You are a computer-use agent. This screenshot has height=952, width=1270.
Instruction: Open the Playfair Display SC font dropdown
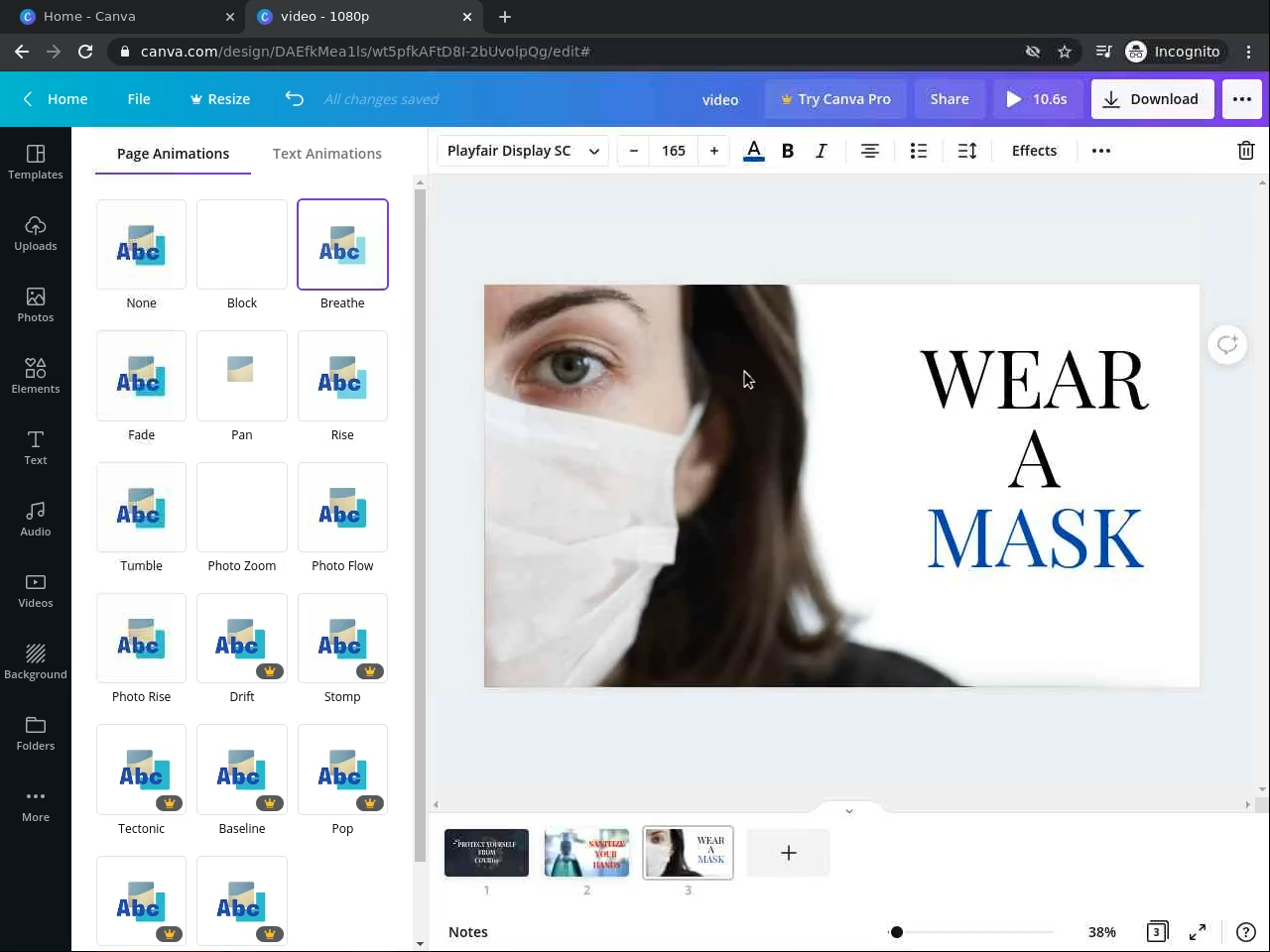coord(523,151)
